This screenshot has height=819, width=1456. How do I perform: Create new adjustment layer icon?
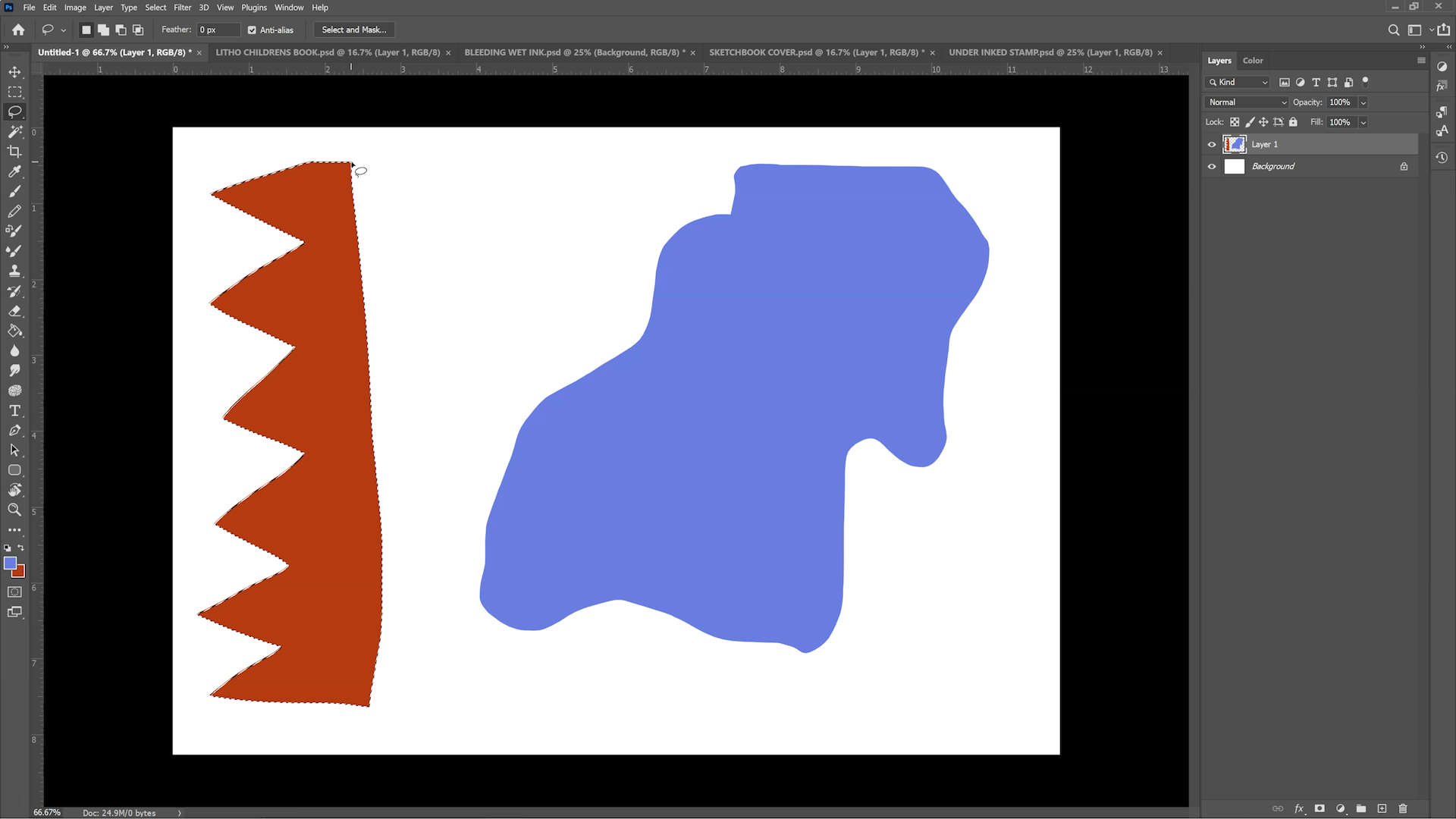pos(1341,808)
